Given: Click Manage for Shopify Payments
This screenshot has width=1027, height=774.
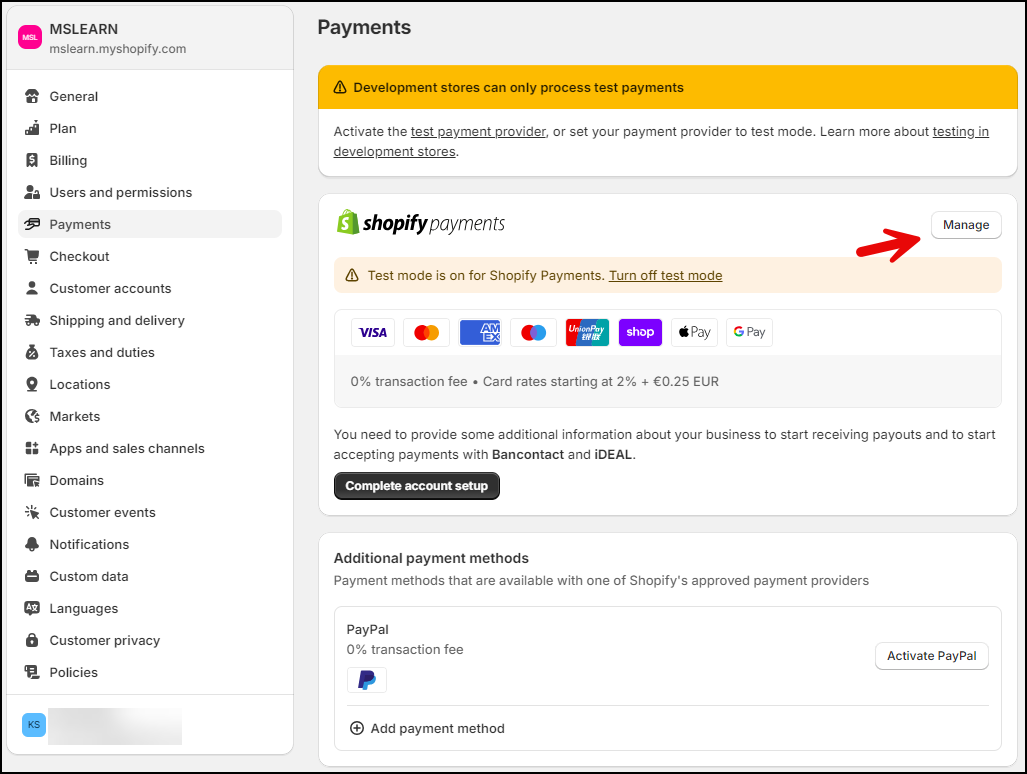Looking at the screenshot, I should [966, 225].
